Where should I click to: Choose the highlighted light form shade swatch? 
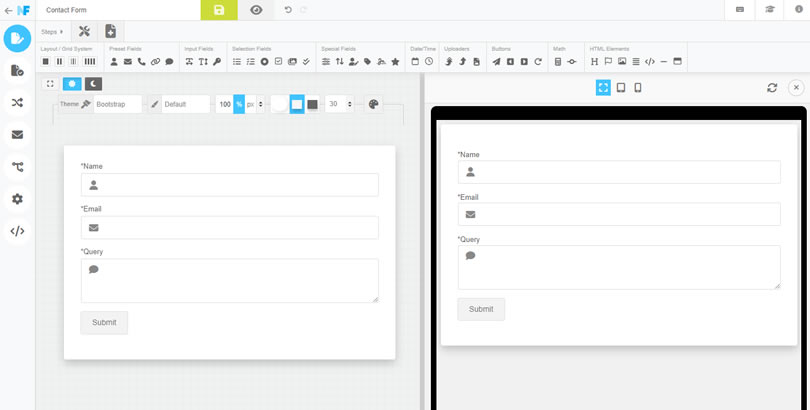click(297, 104)
